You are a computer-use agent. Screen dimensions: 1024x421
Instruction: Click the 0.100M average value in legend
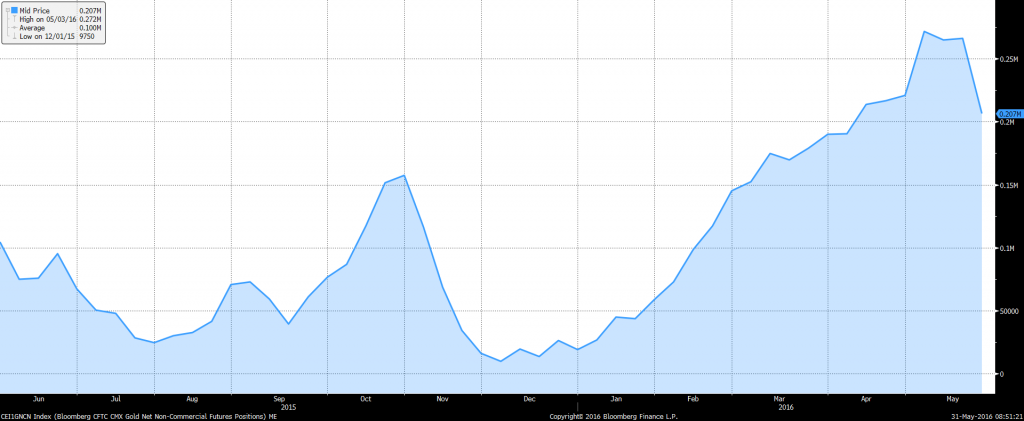click(88, 28)
